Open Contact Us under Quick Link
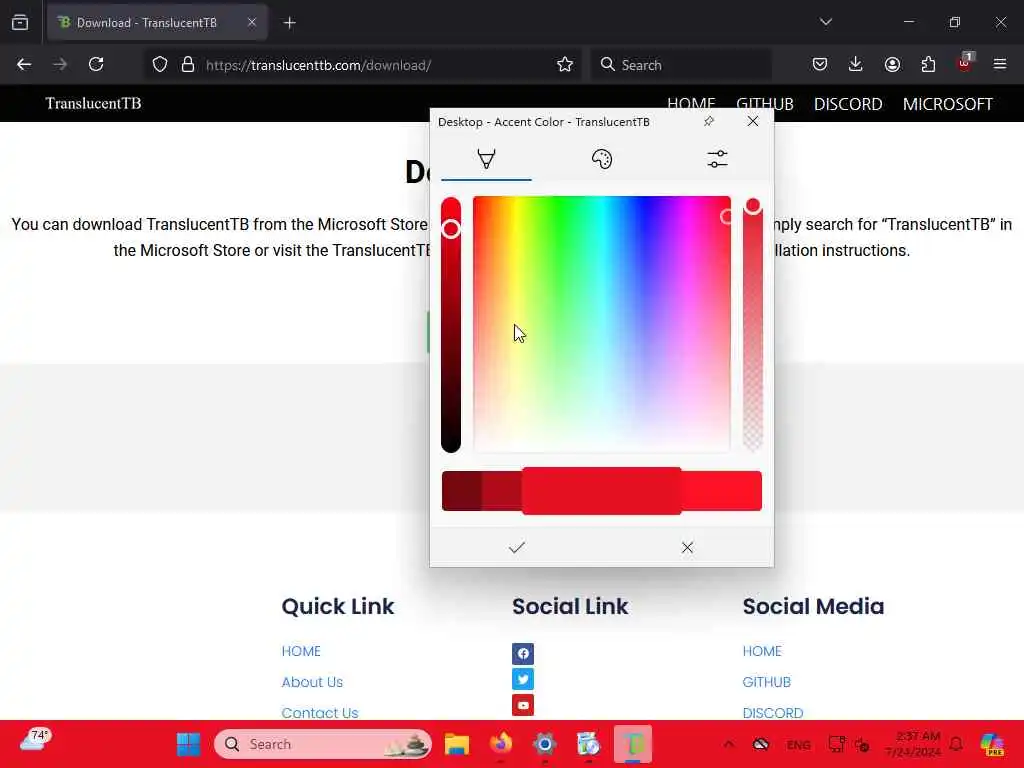The width and height of the screenshot is (1024, 768). [320, 712]
